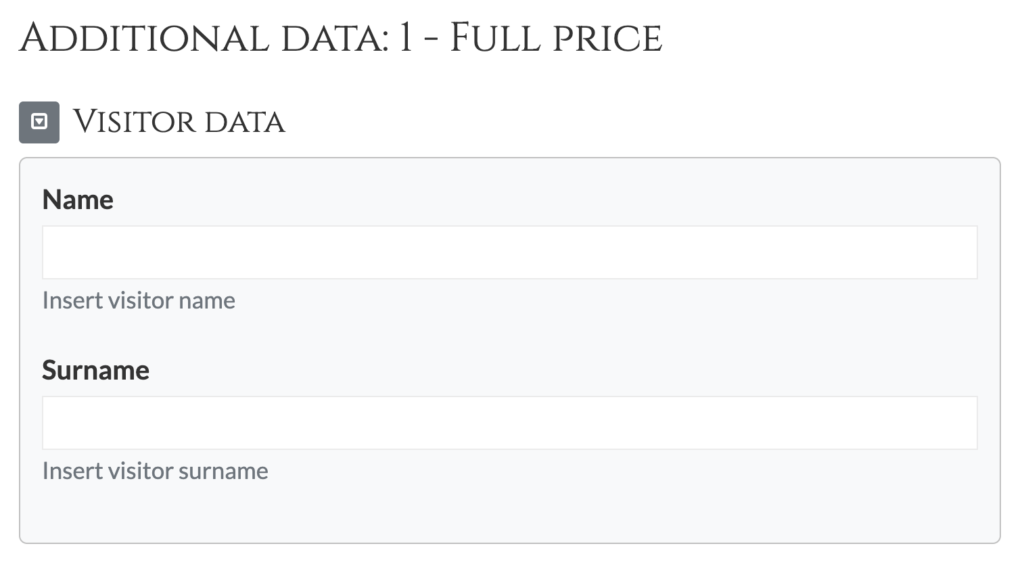Place cursor in the visitor surname input
Screen dimensions: 1024x567
tap(509, 423)
